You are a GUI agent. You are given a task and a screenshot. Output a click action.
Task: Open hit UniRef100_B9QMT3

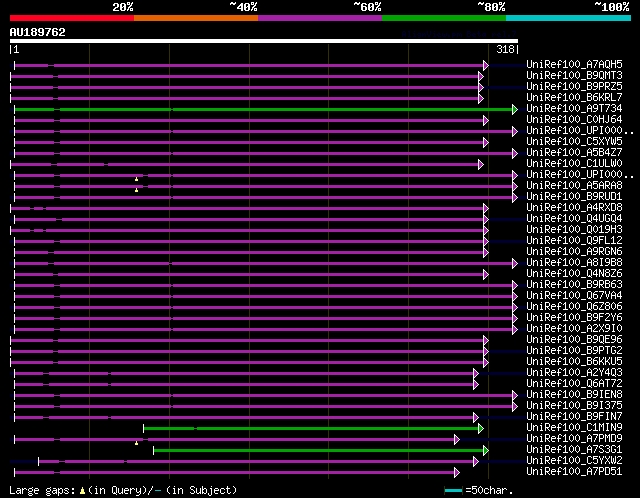point(574,76)
